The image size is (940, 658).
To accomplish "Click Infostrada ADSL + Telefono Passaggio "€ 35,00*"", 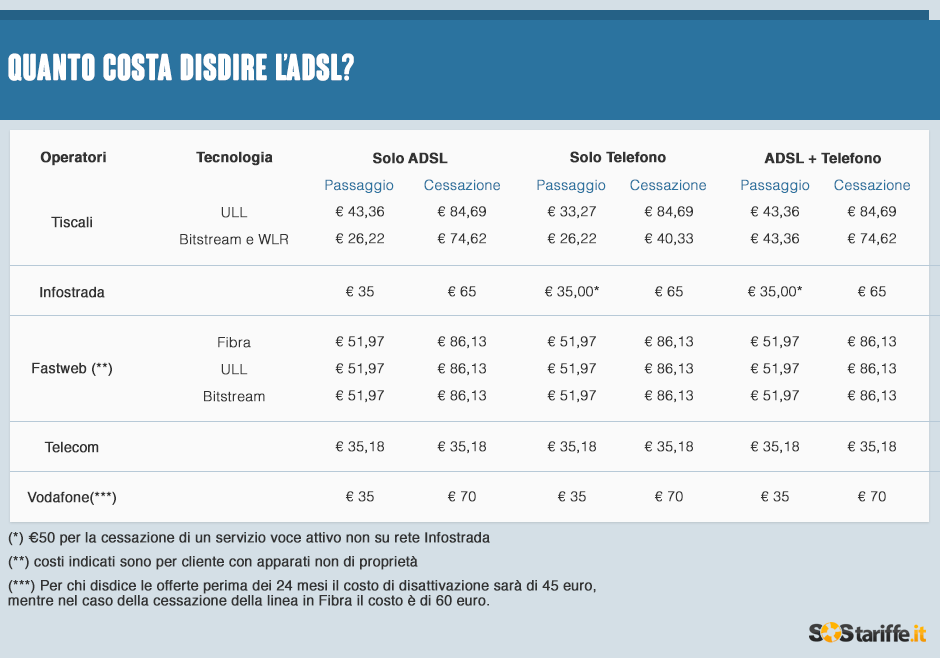I will [x=775, y=292].
